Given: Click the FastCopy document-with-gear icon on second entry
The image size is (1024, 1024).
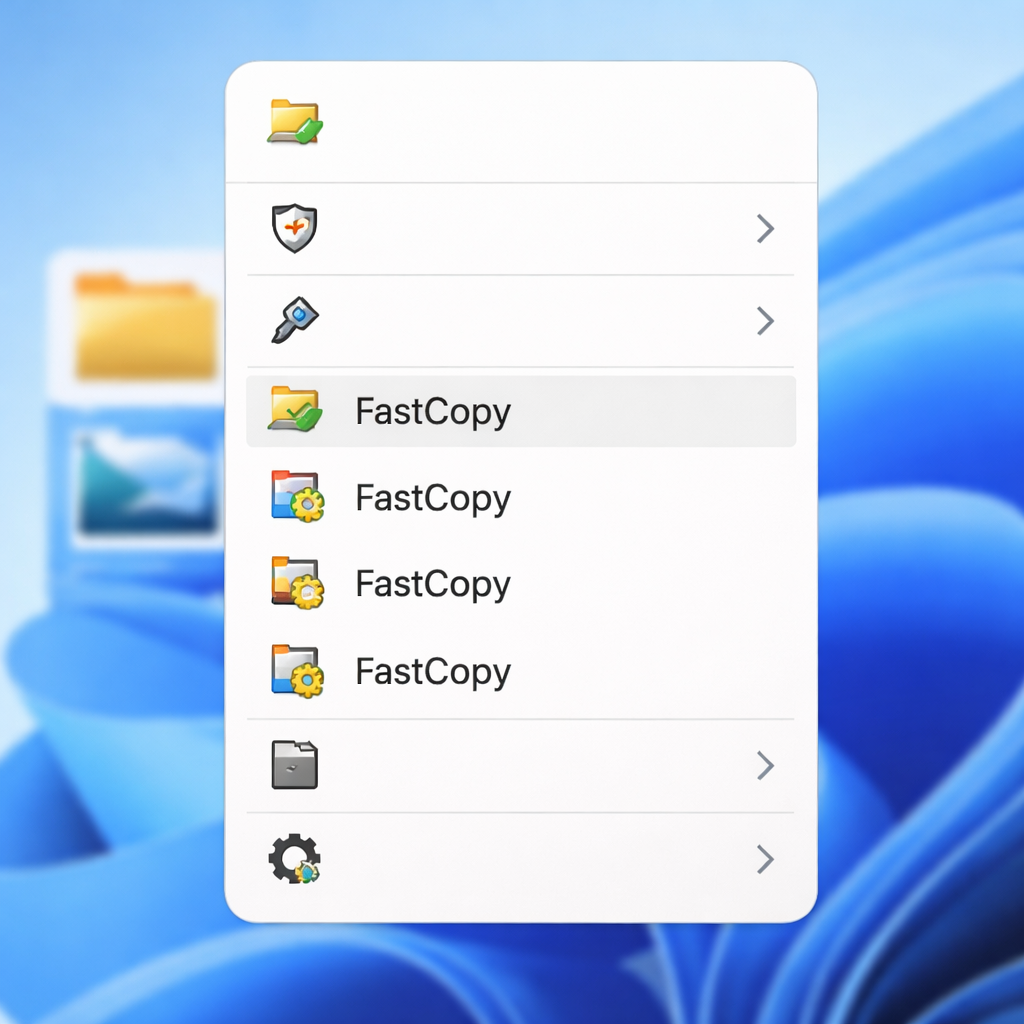Looking at the screenshot, I should click(x=294, y=497).
